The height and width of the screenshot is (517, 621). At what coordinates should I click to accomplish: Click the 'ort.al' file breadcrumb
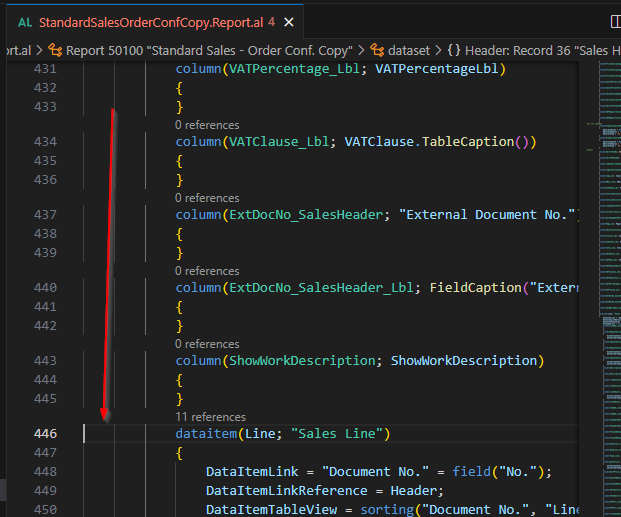click(x=17, y=49)
